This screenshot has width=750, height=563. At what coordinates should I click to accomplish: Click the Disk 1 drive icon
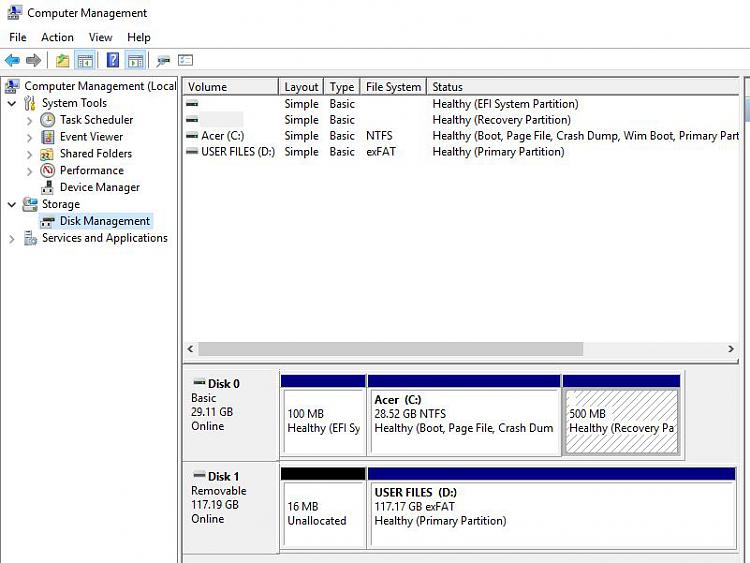click(199, 475)
